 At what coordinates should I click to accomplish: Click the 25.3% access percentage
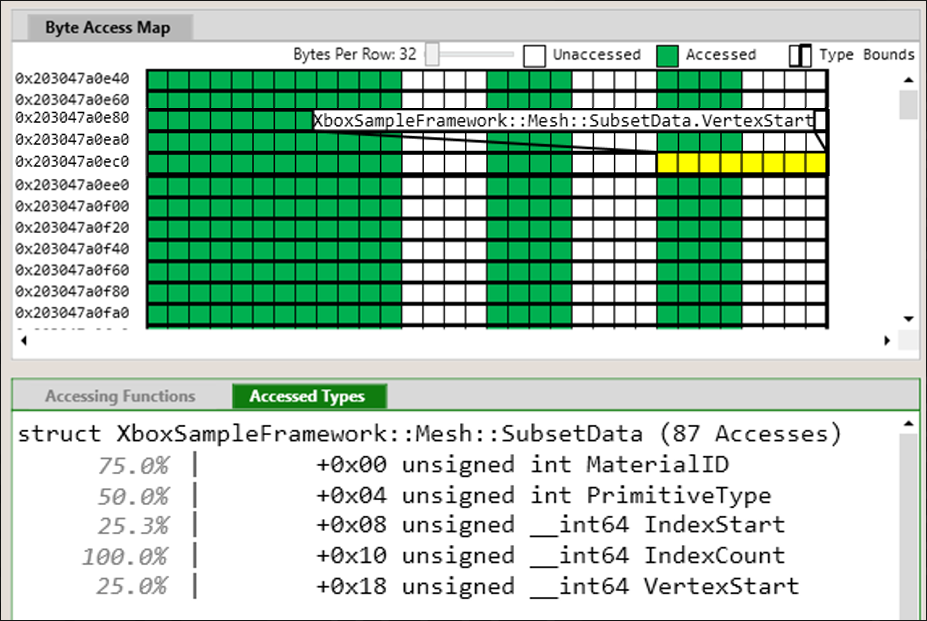[134, 526]
